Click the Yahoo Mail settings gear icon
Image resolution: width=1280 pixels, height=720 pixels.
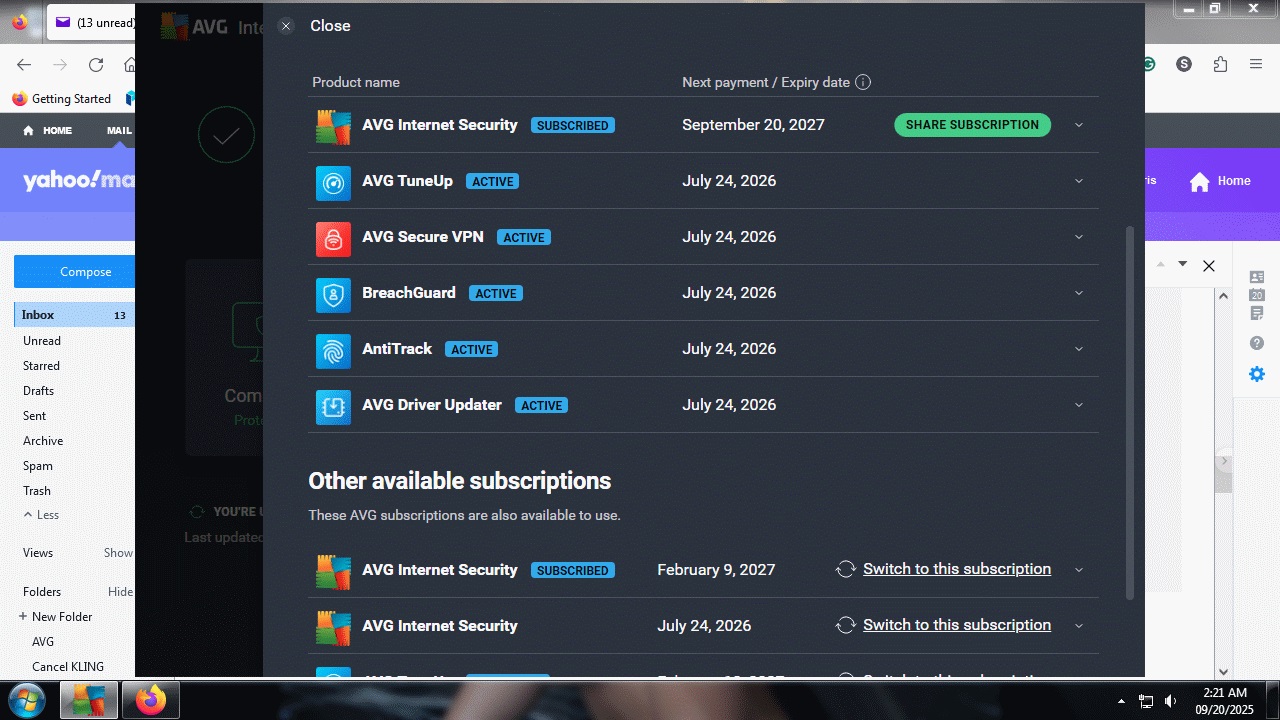click(1256, 374)
